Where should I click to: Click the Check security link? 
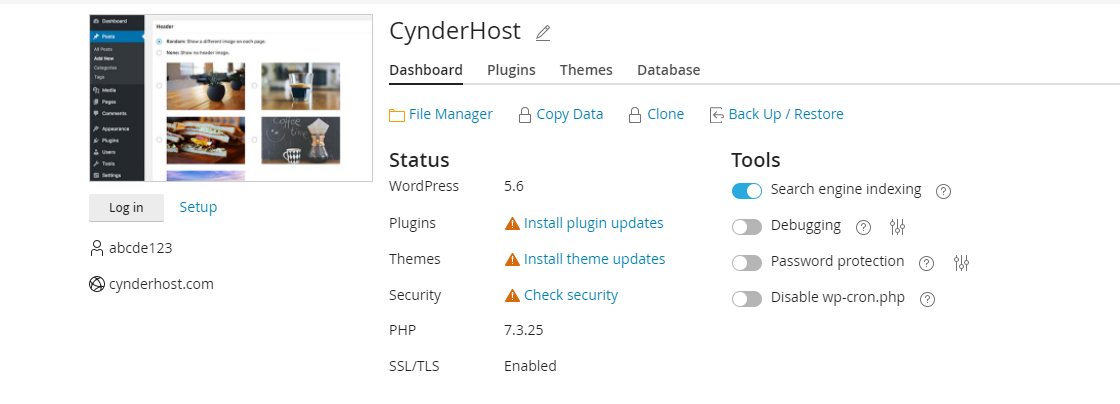571,295
